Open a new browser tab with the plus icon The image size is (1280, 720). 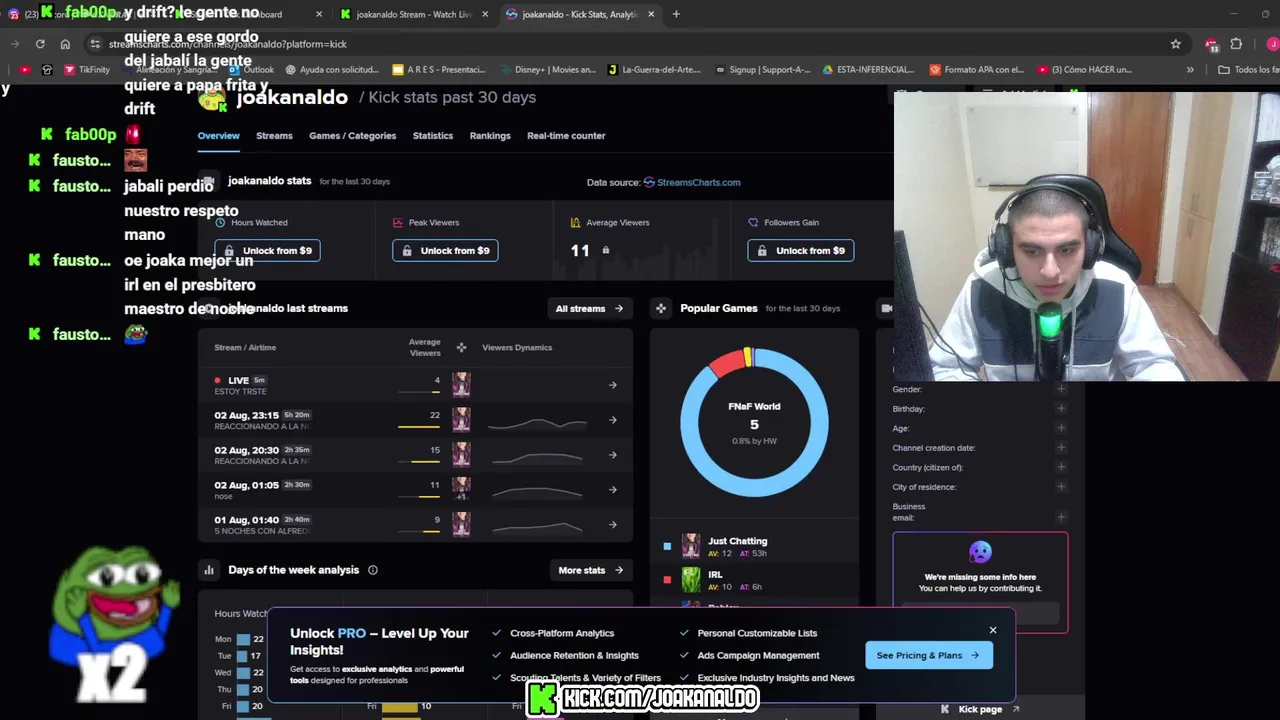[x=676, y=14]
